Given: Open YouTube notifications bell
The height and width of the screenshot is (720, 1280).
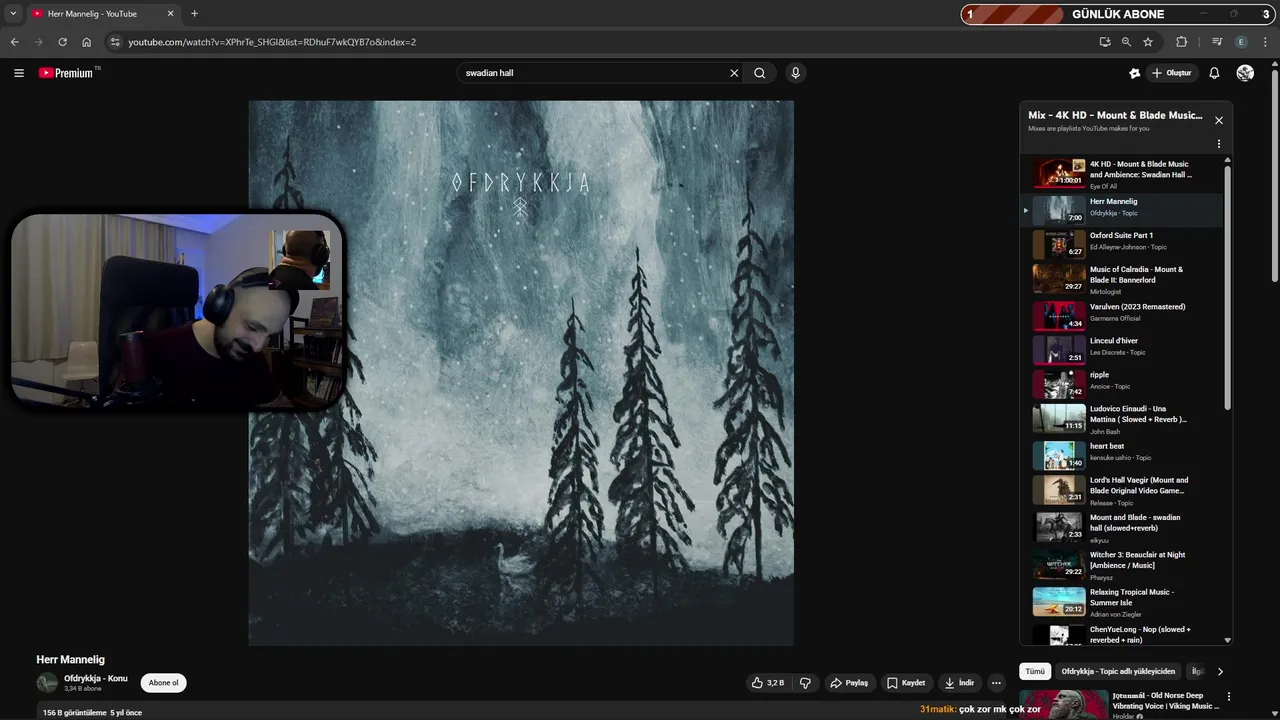Looking at the screenshot, I should pos(1214,73).
